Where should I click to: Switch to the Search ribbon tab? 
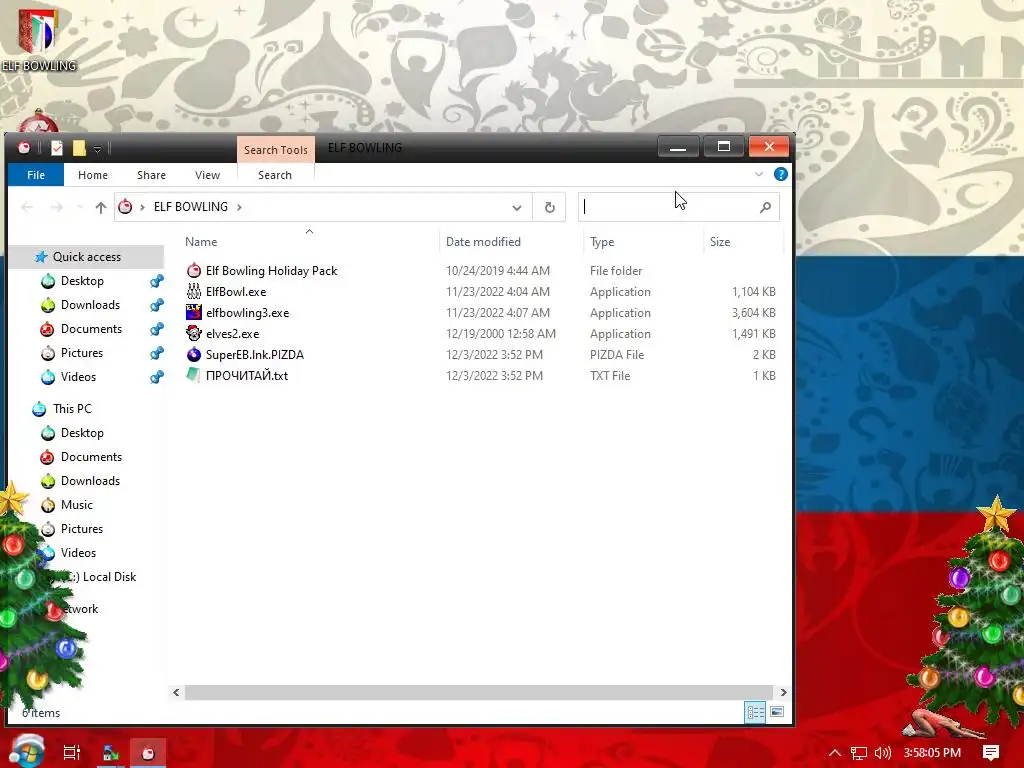point(275,175)
